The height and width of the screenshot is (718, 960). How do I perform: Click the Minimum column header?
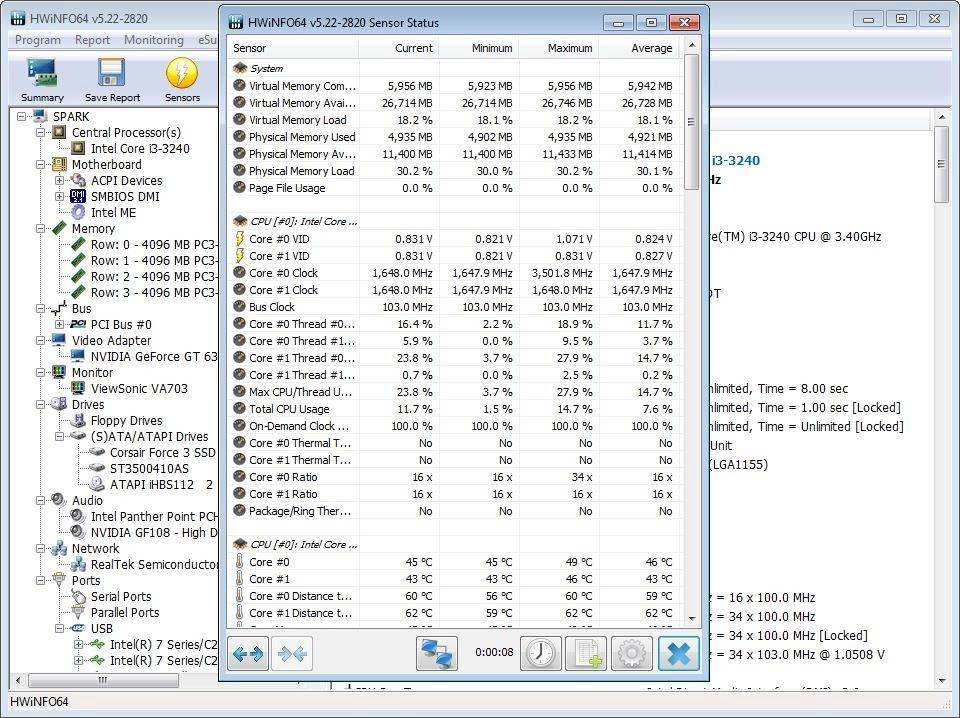pyautogui.click(x=479, y=48)
